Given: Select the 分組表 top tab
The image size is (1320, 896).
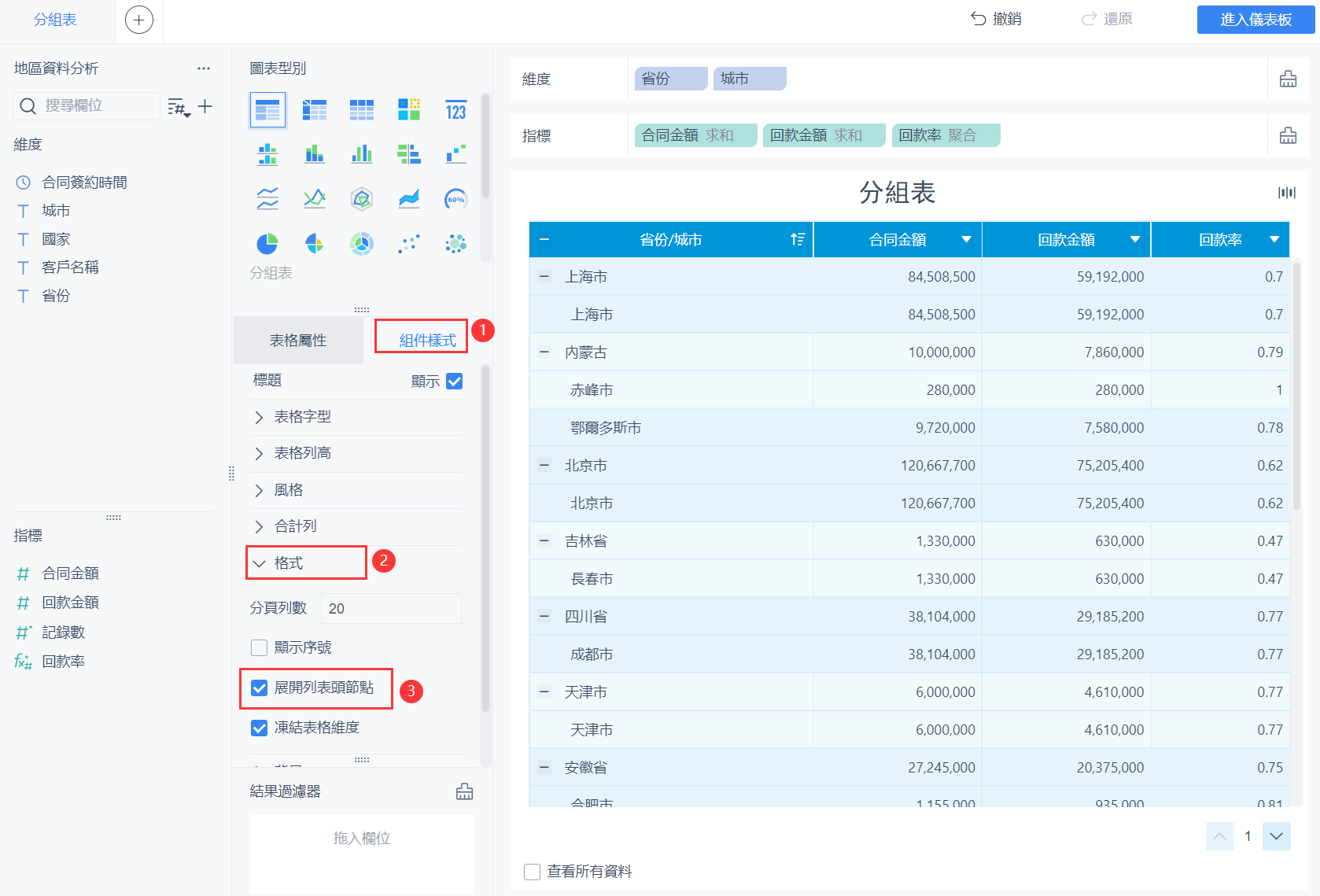Looking at the screenshot, I should pos(55,20).
